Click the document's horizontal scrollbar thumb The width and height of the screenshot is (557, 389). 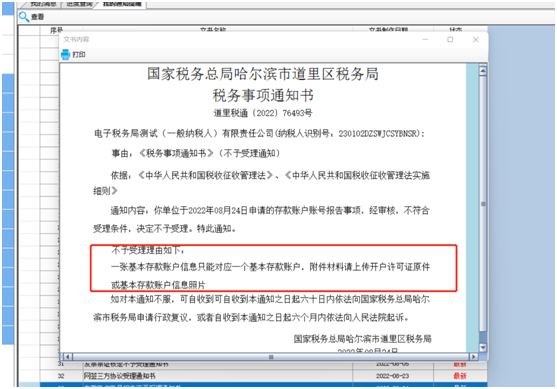(x=271, y=357)
